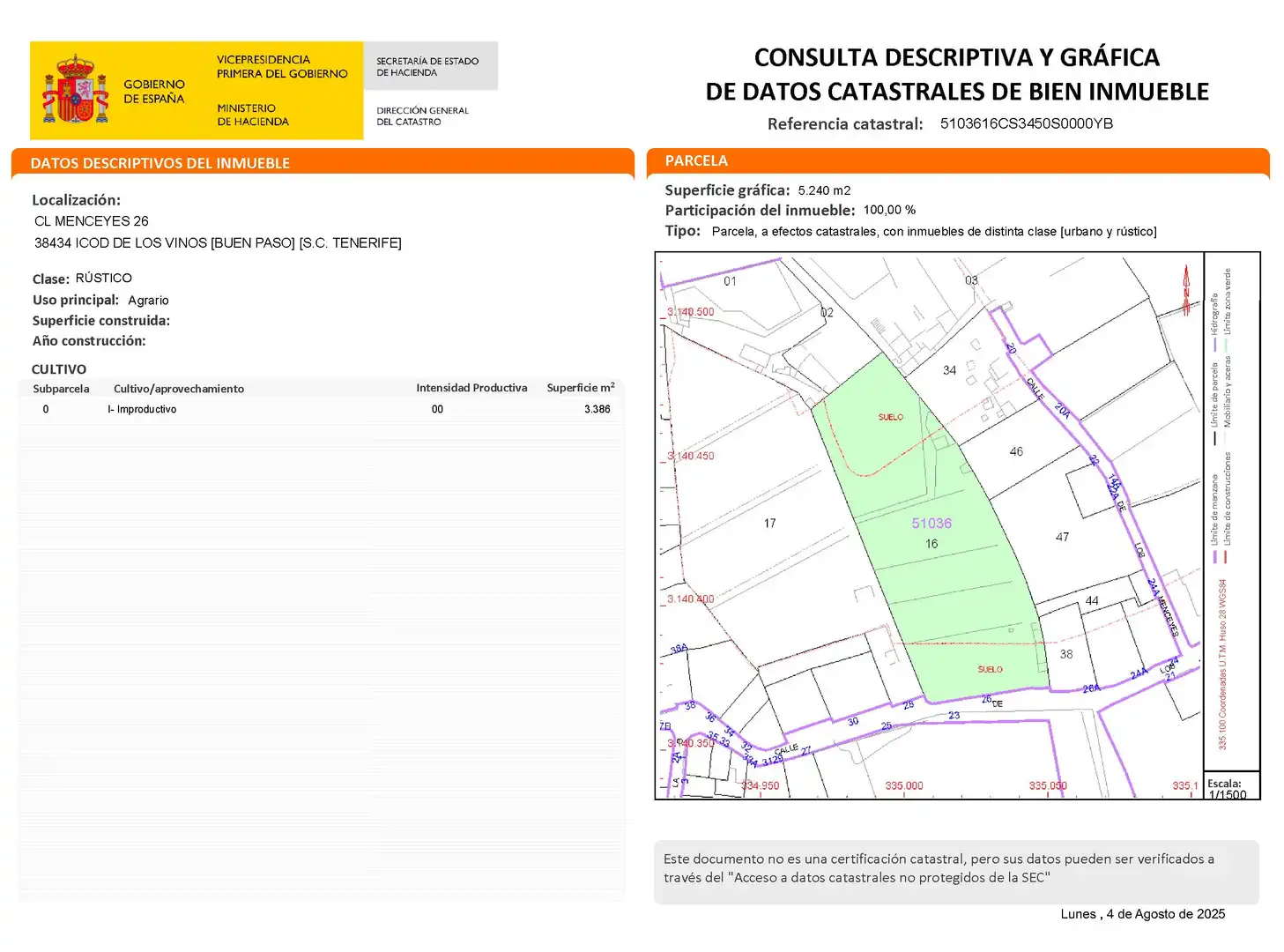
Task: Click the 335.000 coordinate label
Action: point(904,785)
